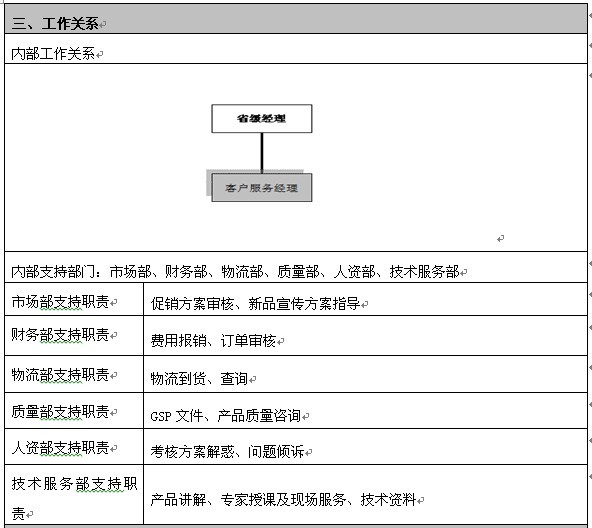592x528 pixels.
Task: Click the 财务部支持职责 table cell
Action: pyautogui.click(x=74, y=336)
